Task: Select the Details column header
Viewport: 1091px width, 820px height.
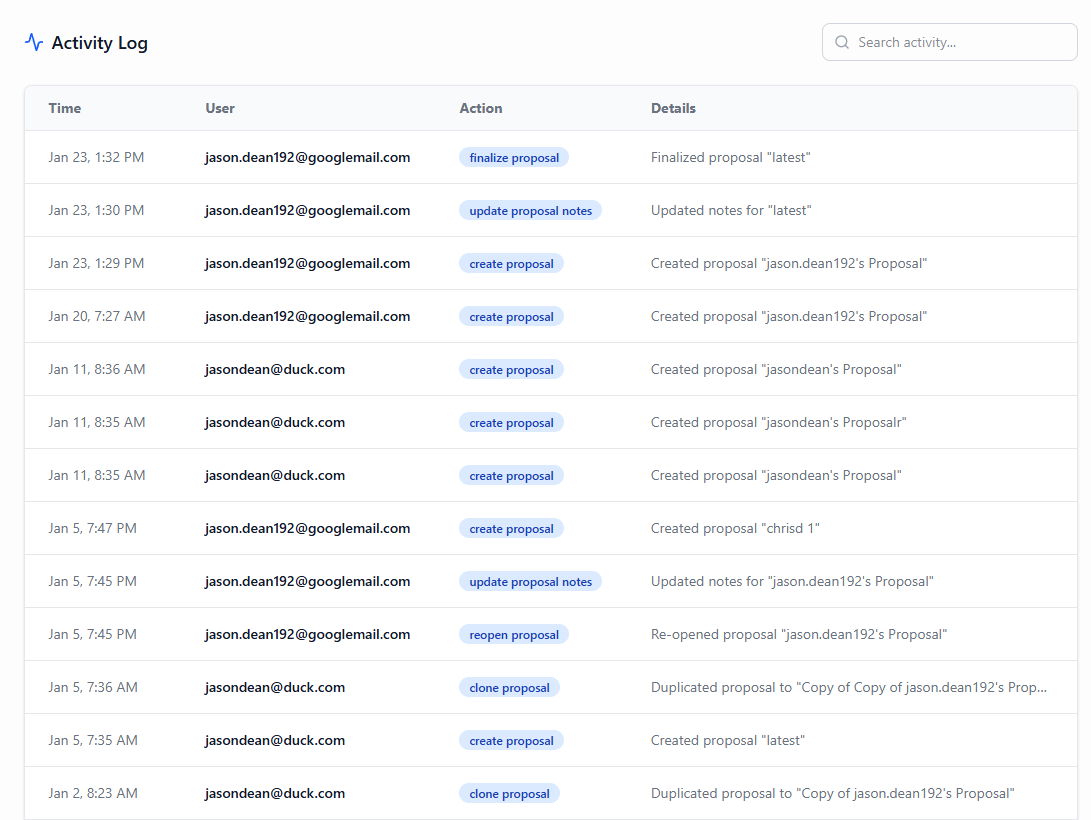Action: pyautogui.click(x=673, y=108)
